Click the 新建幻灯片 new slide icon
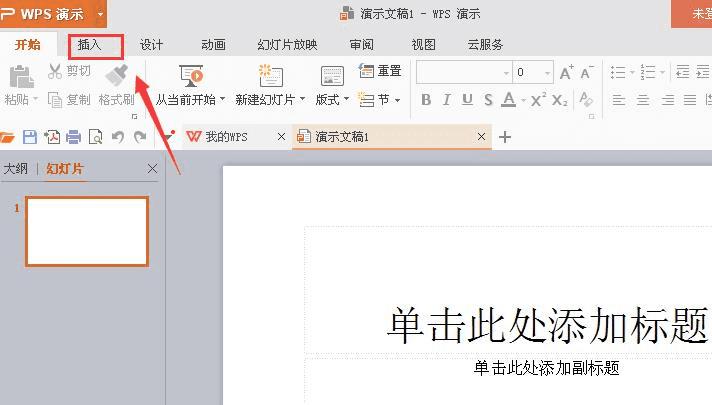The width and height of the screenshot is (712, 405). (x=270, y=76)
